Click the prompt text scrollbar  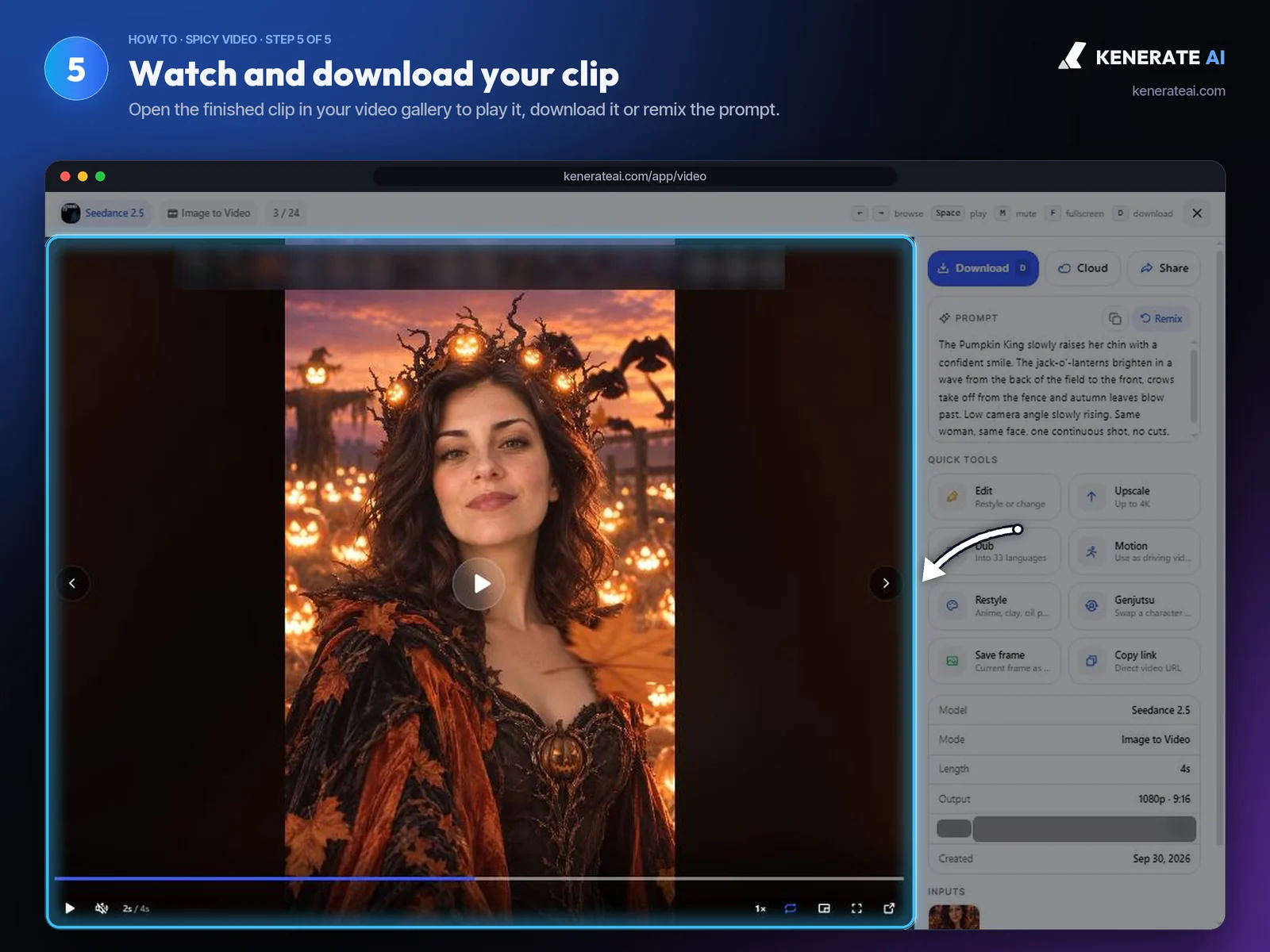(x=1193, y=385)
